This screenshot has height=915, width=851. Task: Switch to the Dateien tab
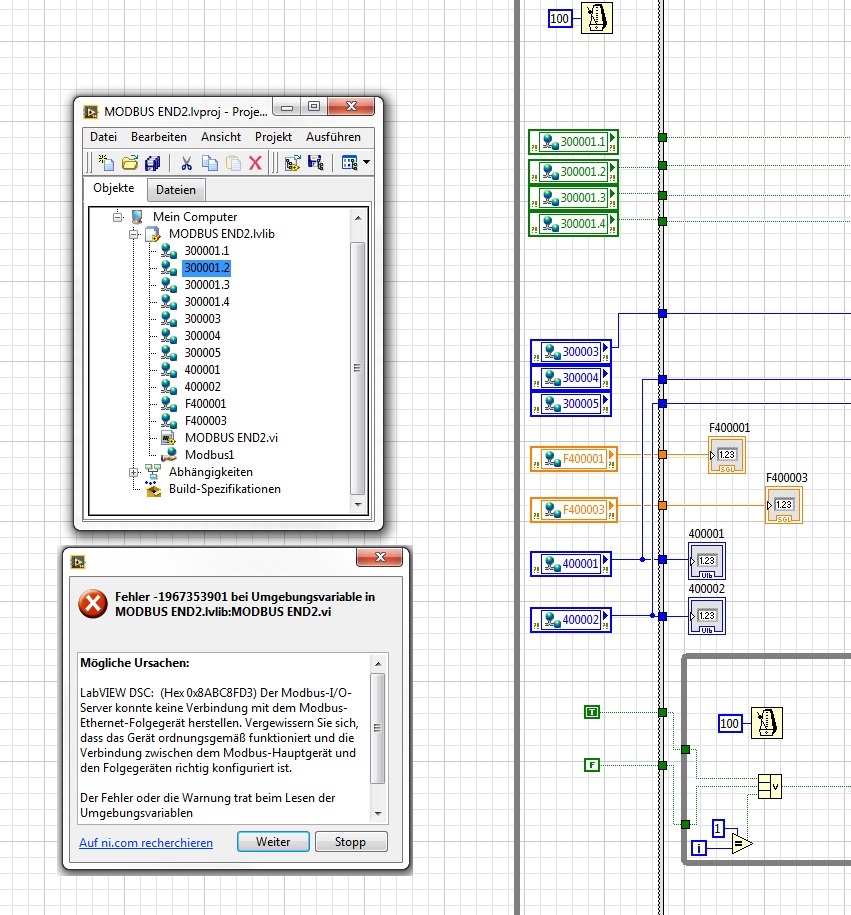[176, 190]
